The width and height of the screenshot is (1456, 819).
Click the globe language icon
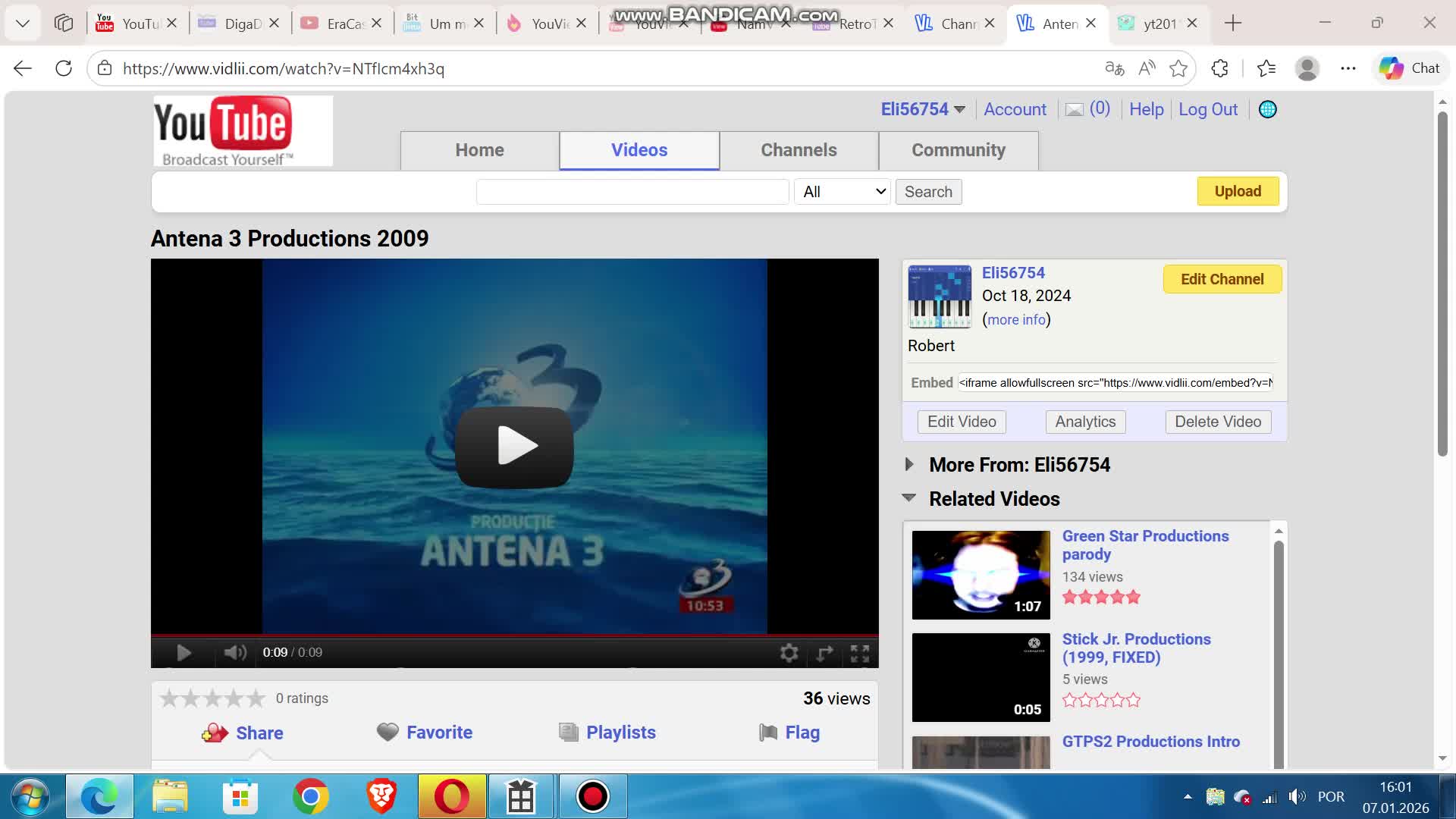coord(1267,109)
